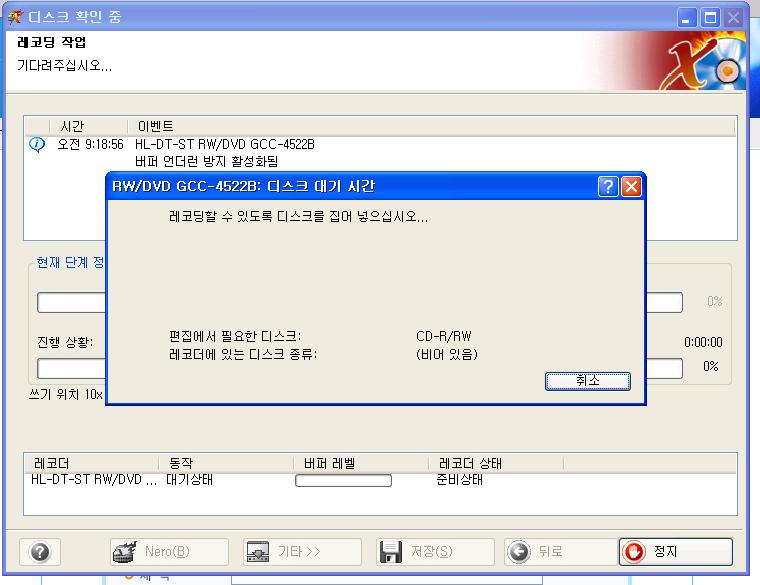The image size is (760, 585).
Task: Click the buffer level progress bar
Action: click(x=343, y=480)
